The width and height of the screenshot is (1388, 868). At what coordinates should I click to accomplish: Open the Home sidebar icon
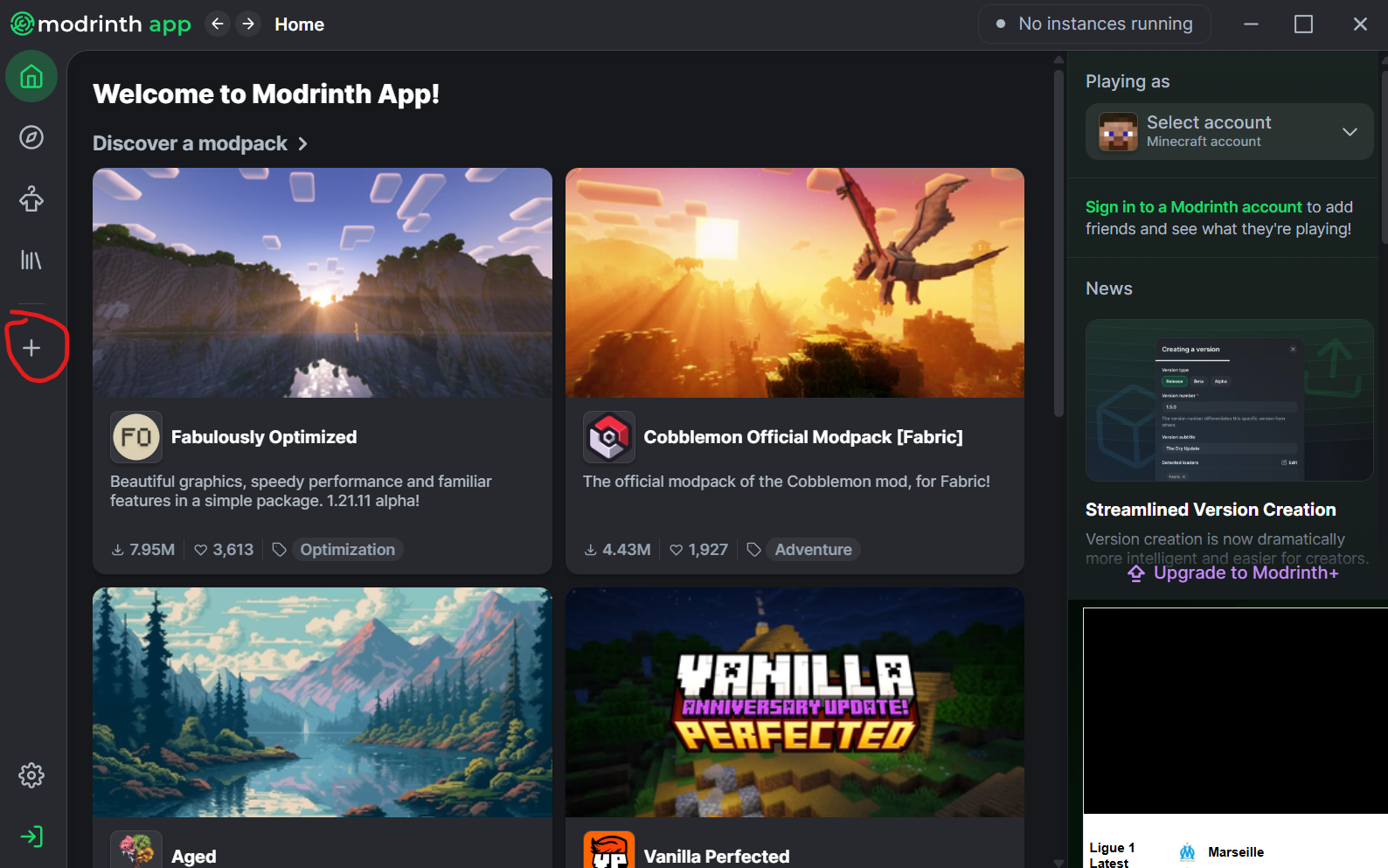coord(31,77)
